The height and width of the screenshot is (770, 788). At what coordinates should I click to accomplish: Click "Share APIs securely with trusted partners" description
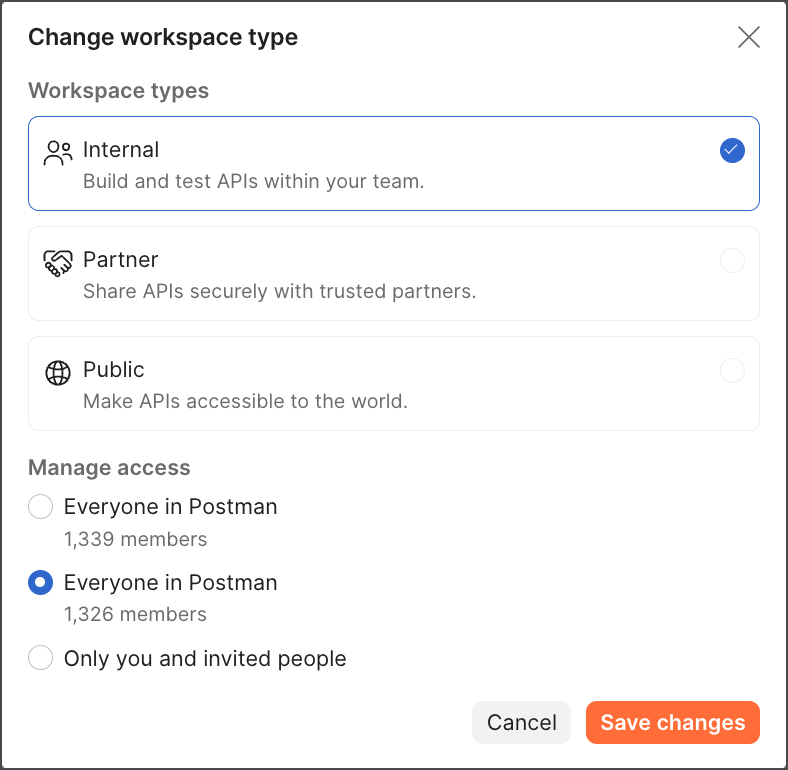click(279, 292)
